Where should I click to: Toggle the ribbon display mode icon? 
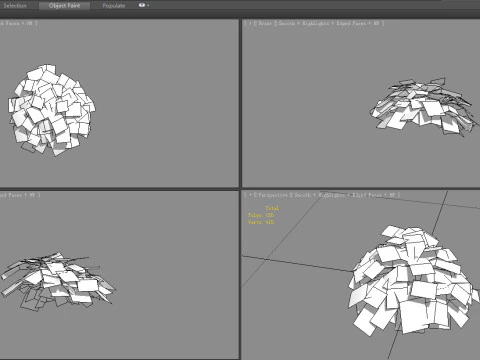[x=142, y=5]
